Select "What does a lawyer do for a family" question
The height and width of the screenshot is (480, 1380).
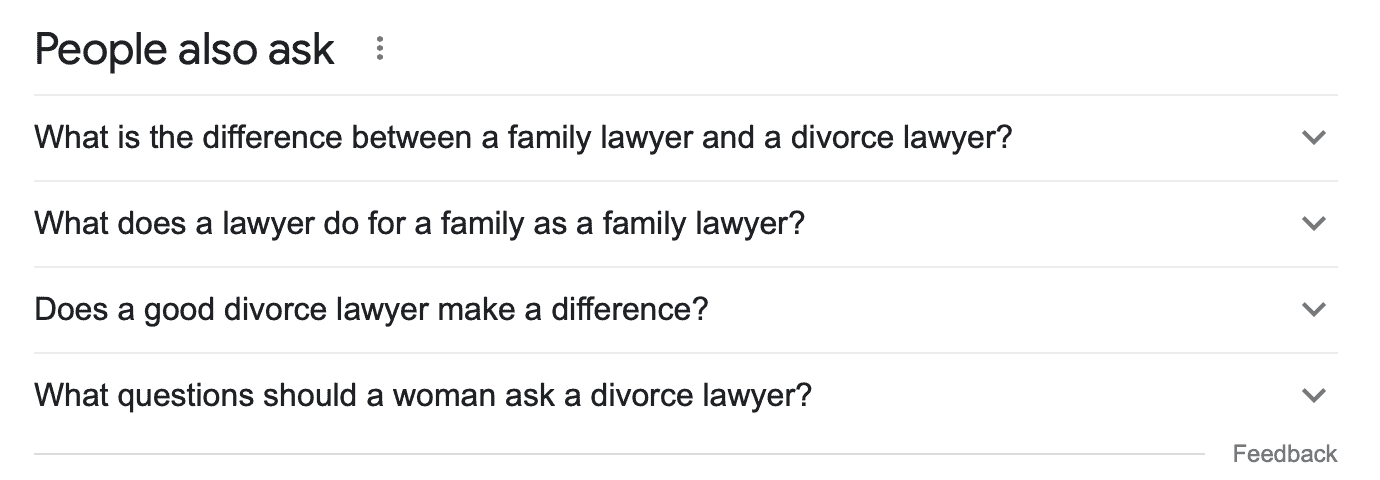coord(419,224)
